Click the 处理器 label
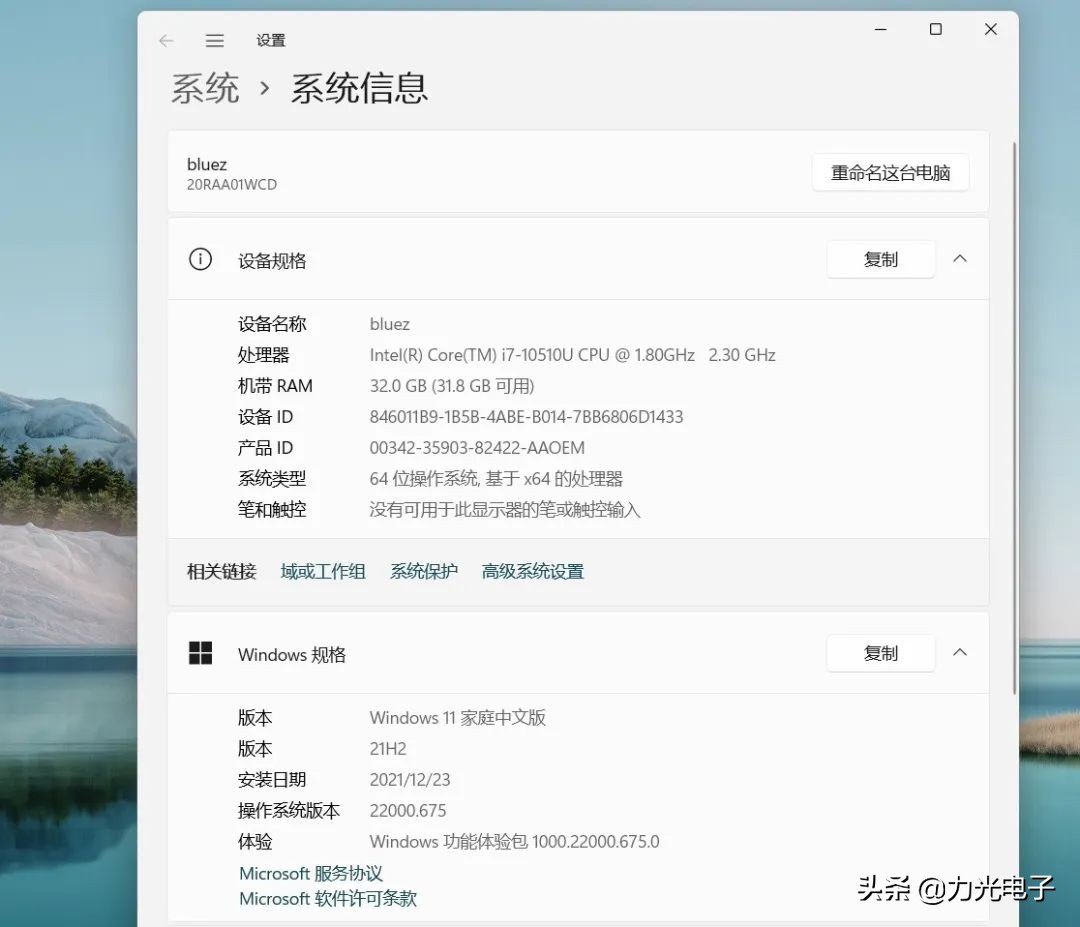This screenshot has height=927, width=1080. [263, 355]
